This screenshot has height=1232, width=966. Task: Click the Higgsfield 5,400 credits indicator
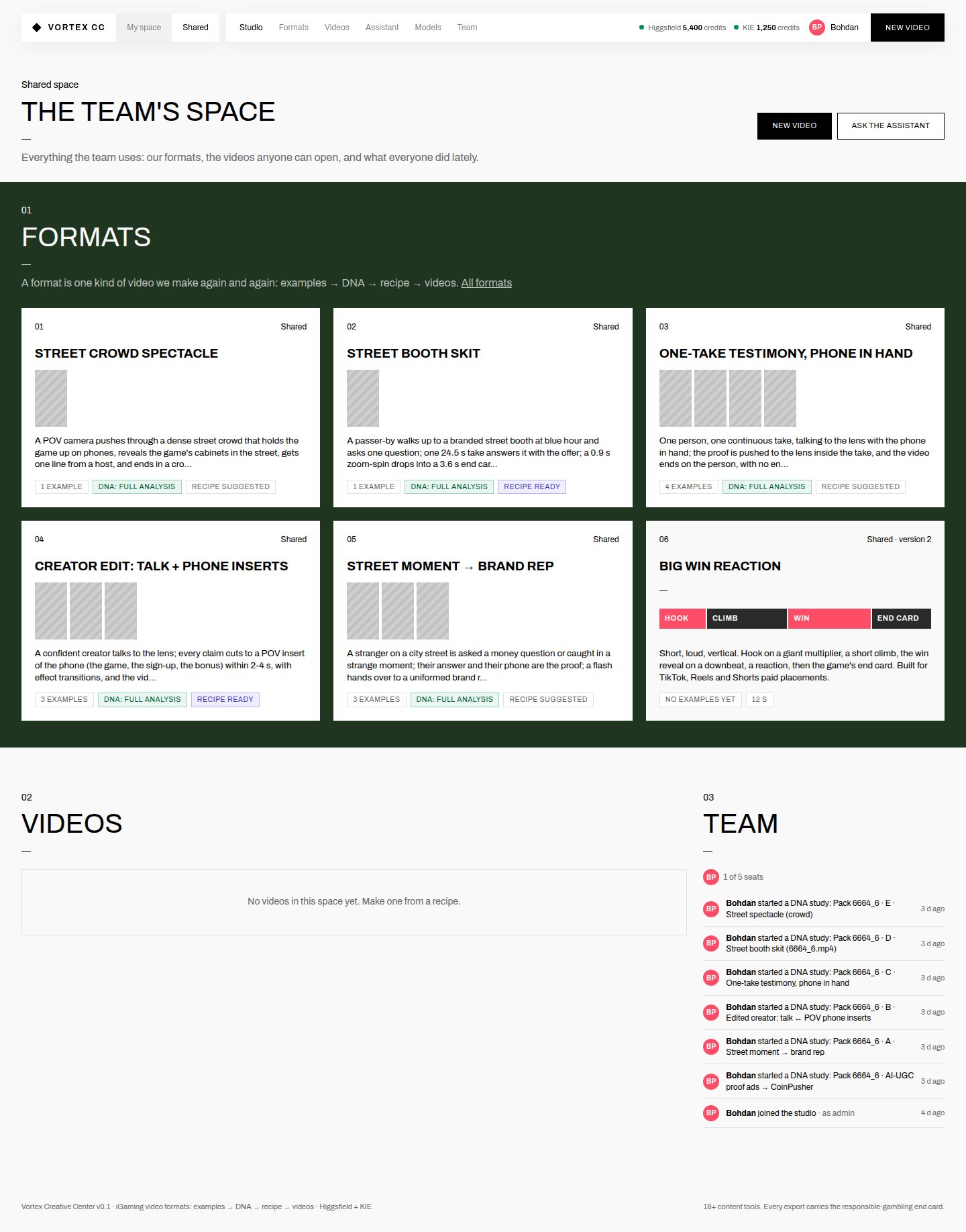pos(682,28)
